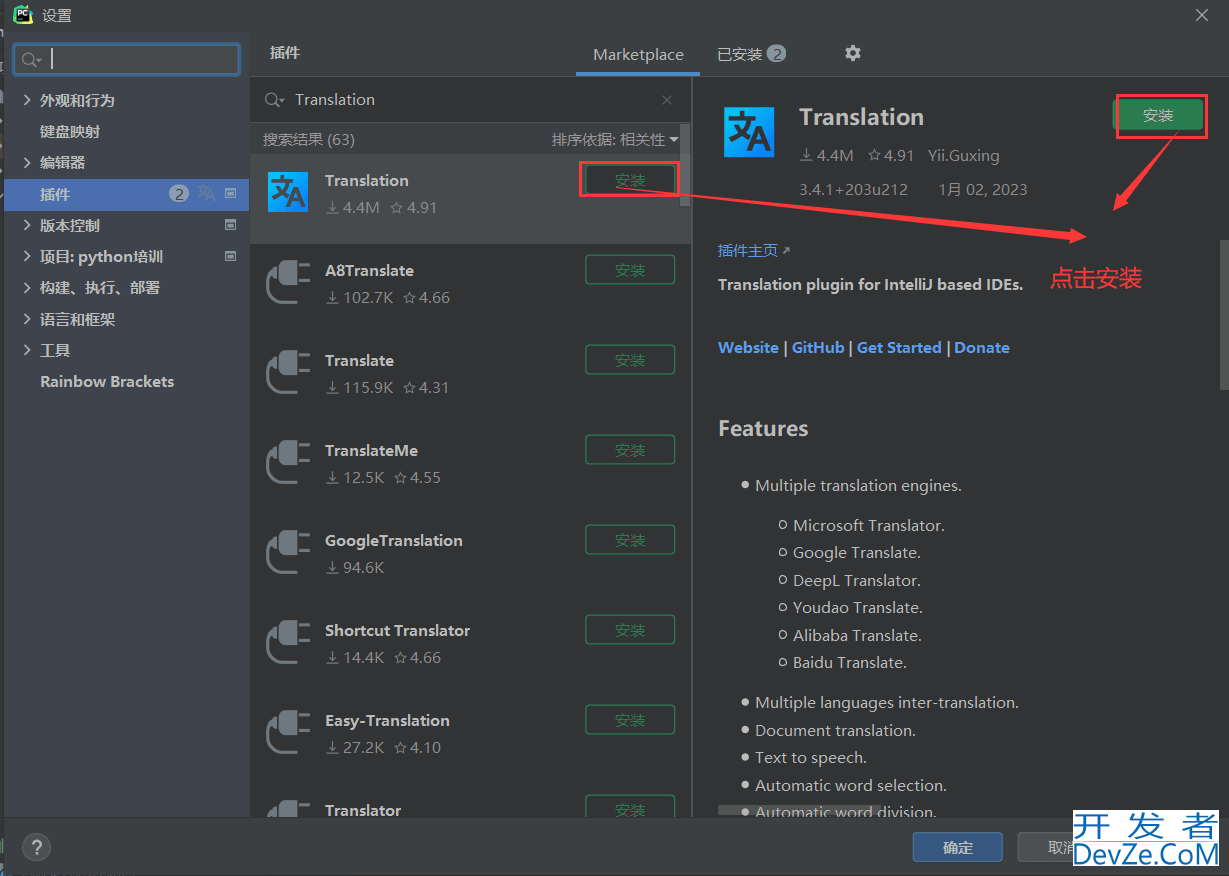Open the 排序依据: 相关性 sort dropdown

(x=615, y=139)
